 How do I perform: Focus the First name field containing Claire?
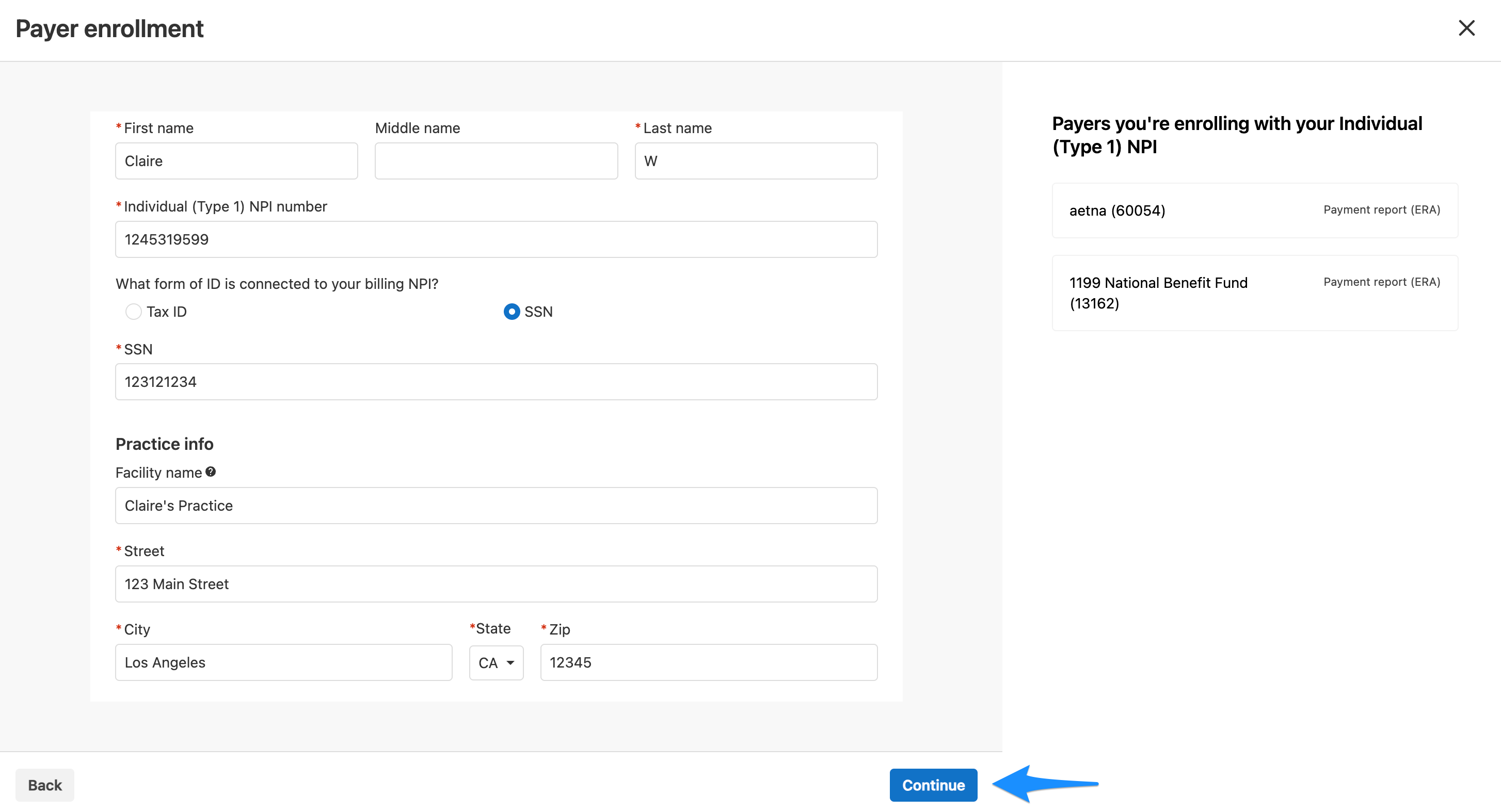click(x=236, y=161)
